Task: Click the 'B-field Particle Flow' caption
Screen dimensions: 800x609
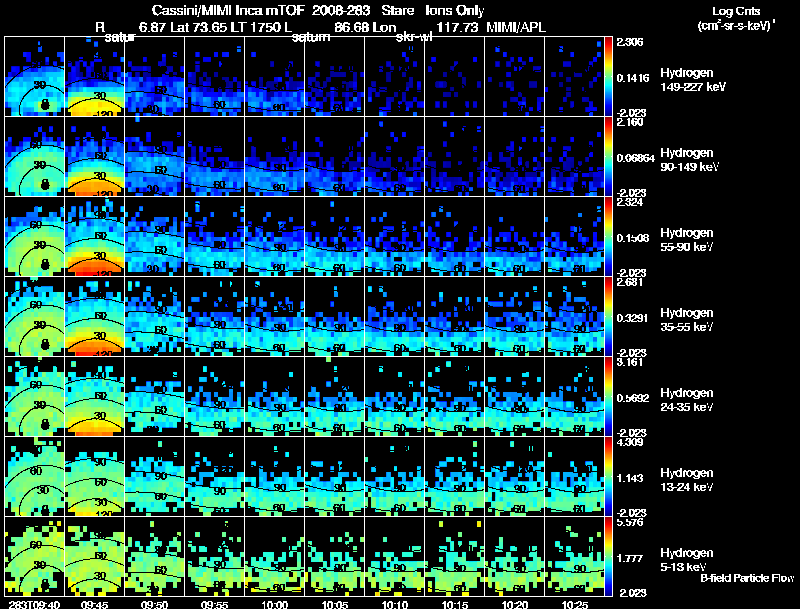Action: 747,578
